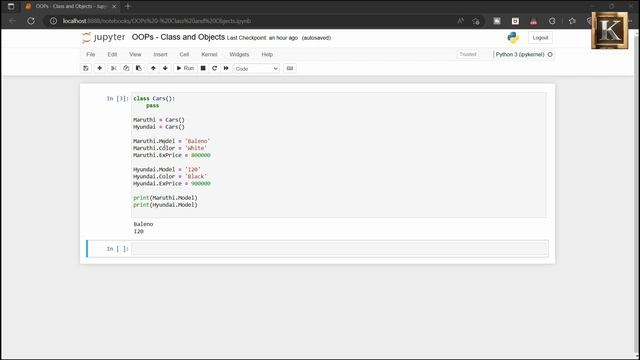Viewport: 640px width, 360px height.
Task: Cut selected cells with scissors icon
Action: click(x=113, y=68)
